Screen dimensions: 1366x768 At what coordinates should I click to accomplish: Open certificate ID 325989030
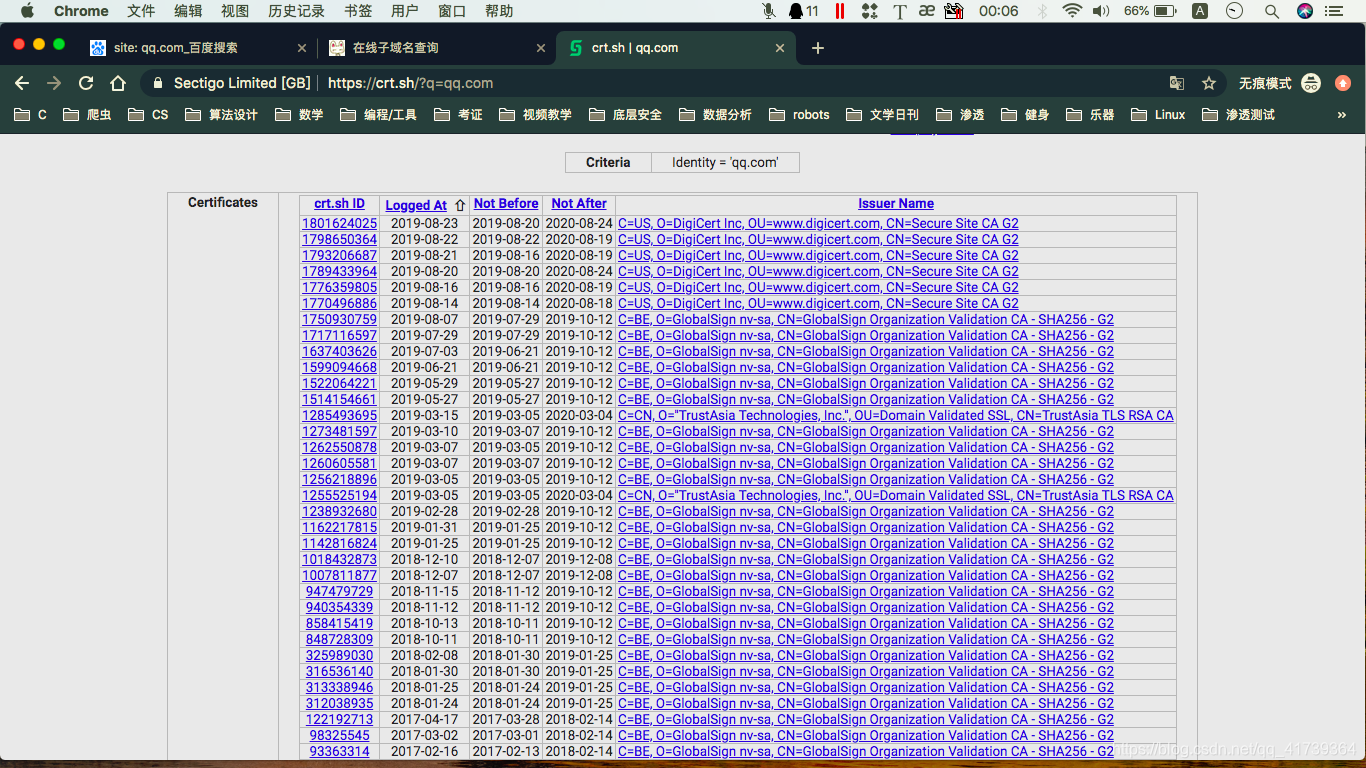click(x=339, y=655)
